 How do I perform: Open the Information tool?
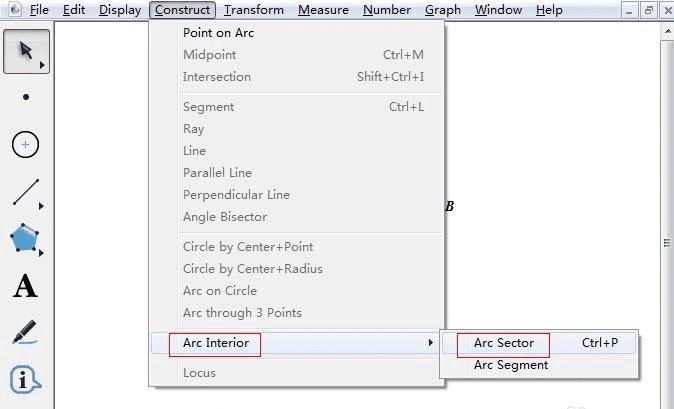(x=26, y=380)
